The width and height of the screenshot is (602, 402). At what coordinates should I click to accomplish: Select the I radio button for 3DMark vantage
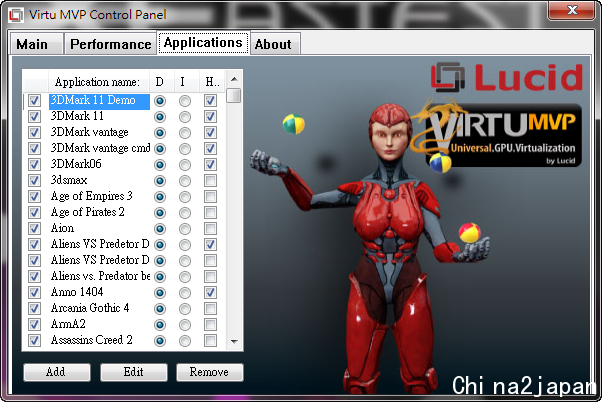tap(185, 133)
